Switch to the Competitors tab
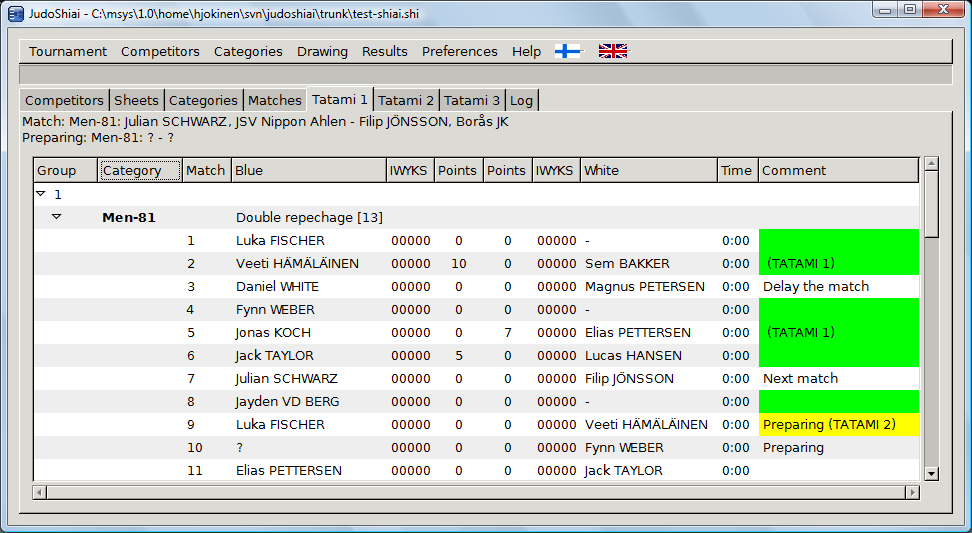Screen dimensions: 972x533 [x=64, y=100]
